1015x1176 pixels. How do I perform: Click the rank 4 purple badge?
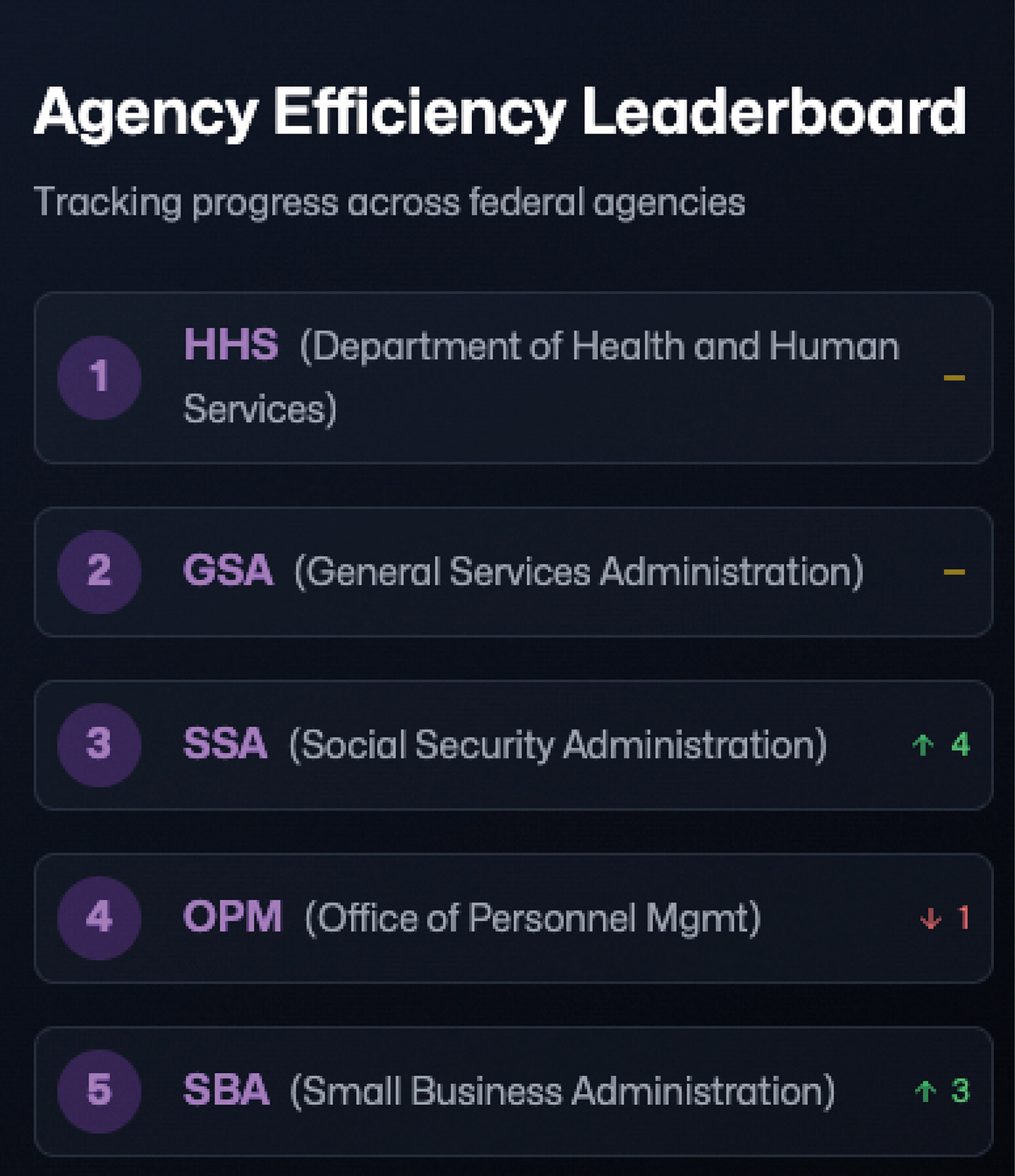[x=99, y=918]
